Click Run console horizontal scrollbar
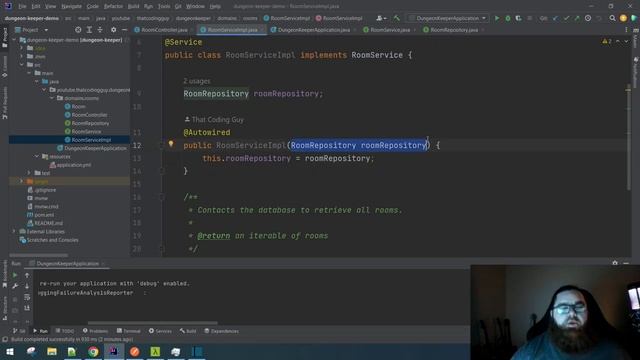 point(153,322)
